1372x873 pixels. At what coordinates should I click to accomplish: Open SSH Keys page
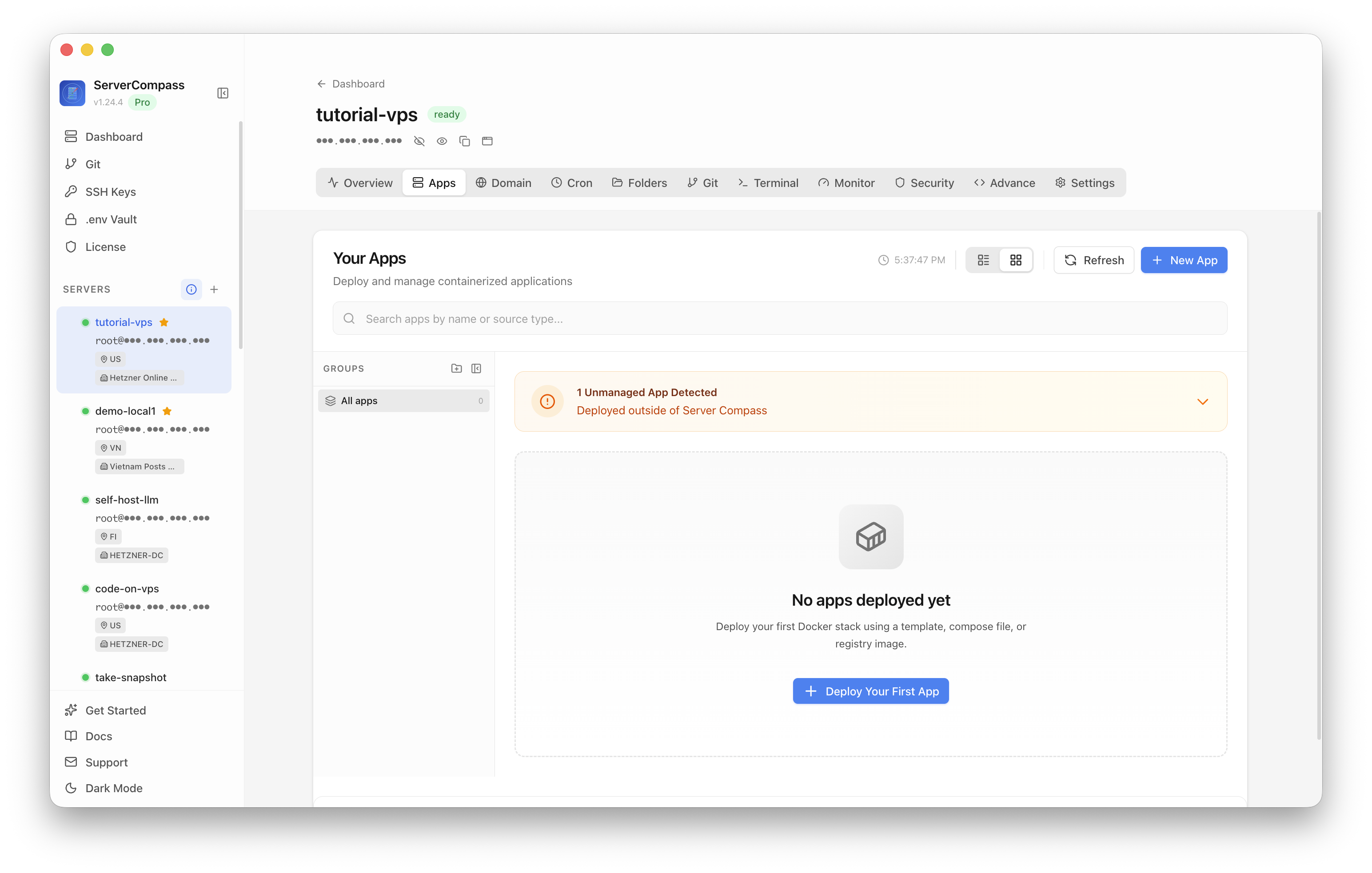(144, 192)
